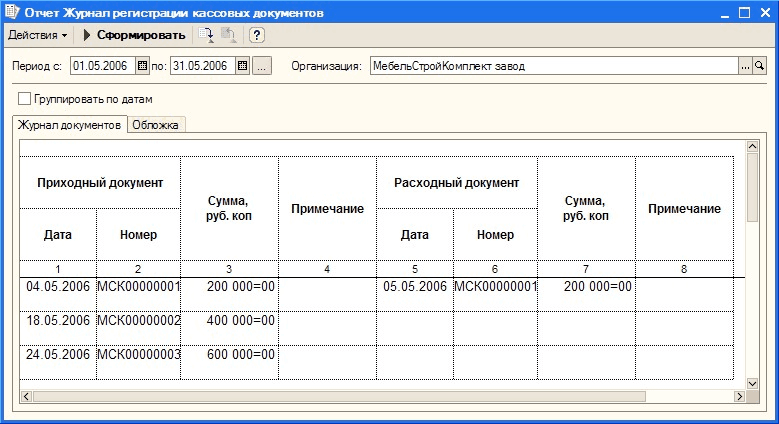Click the vertical scrollbar up arrow
779x424 pixels.
point(752,146)
